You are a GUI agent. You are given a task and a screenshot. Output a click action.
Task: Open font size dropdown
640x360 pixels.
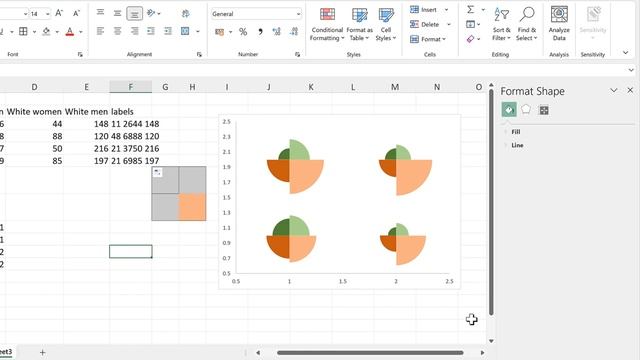(x=47, y=14)
